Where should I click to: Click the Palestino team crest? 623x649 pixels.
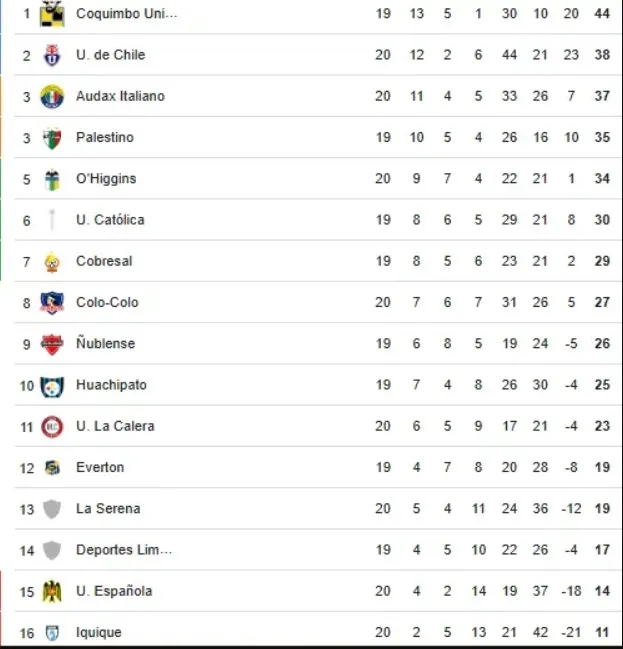(52, 138)
